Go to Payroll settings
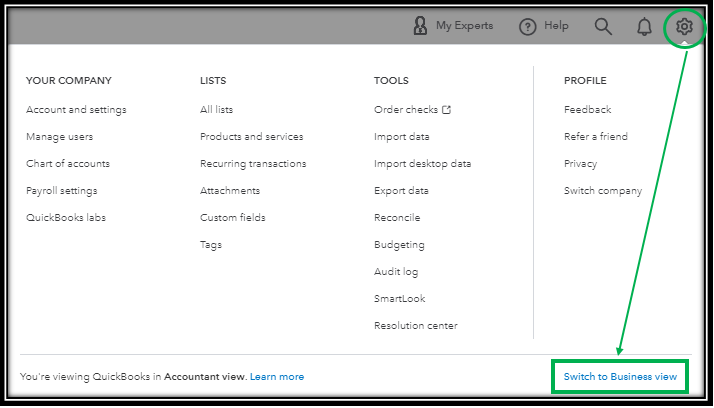Screen dimensions: 714x408 coord(61,191)
